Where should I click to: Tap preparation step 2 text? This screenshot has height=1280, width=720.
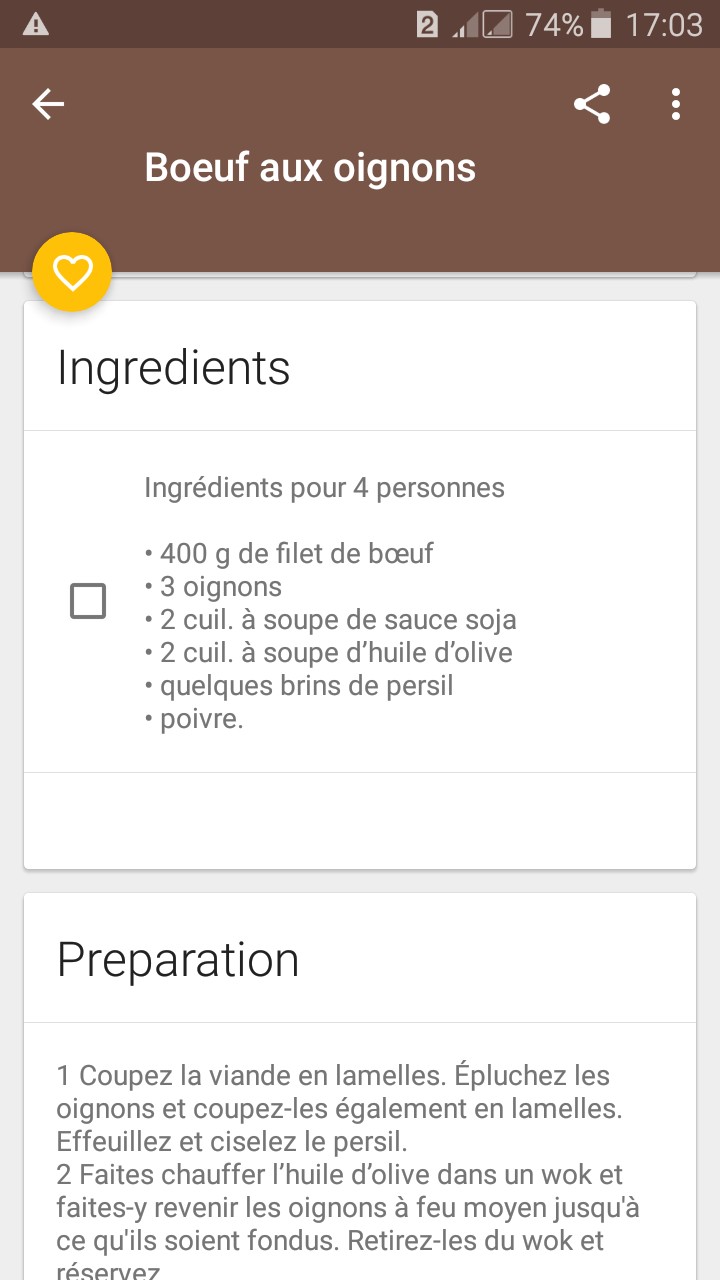pos(347,1207)
